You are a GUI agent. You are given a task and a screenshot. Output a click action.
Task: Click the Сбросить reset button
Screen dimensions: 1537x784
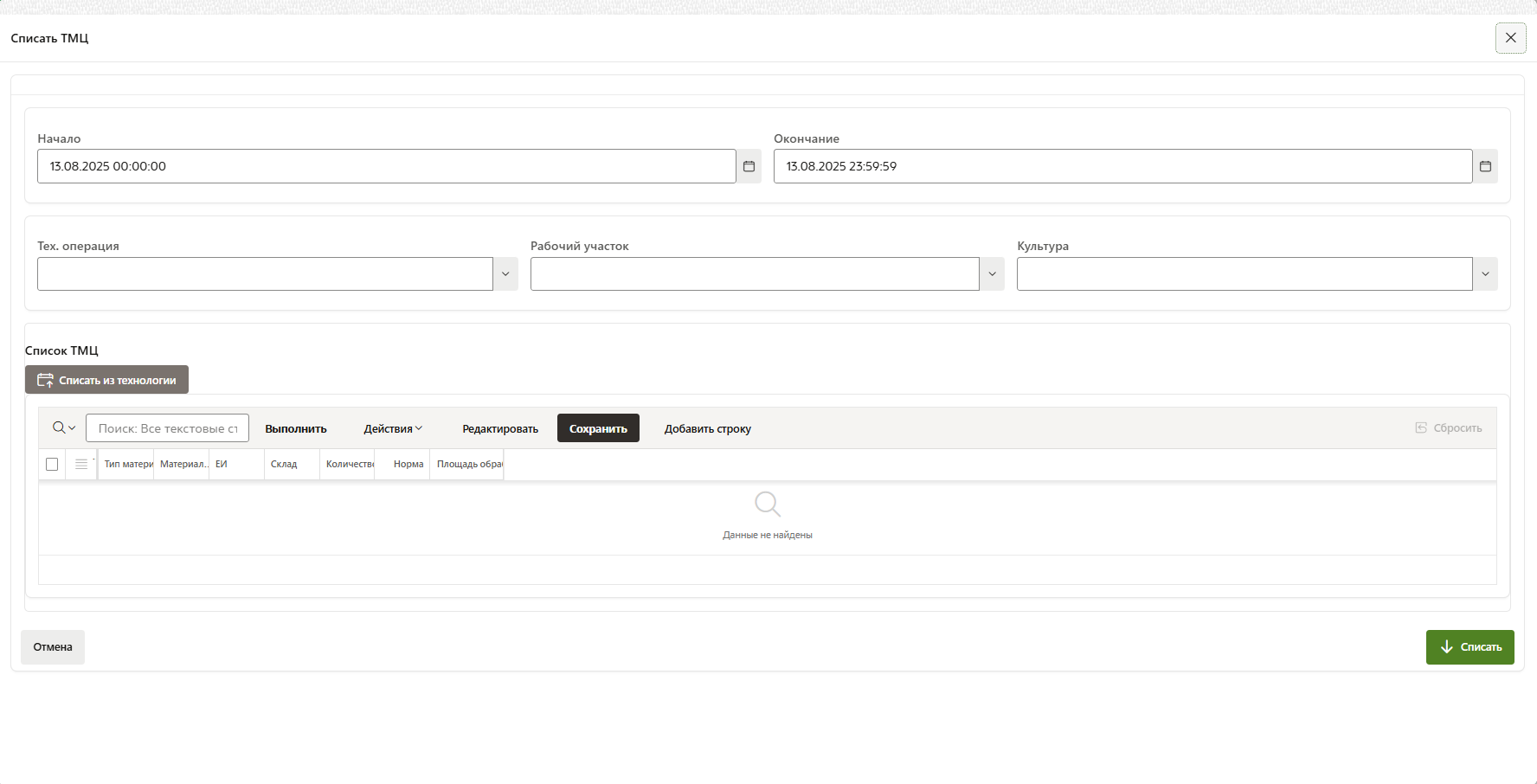(1448, 428)
